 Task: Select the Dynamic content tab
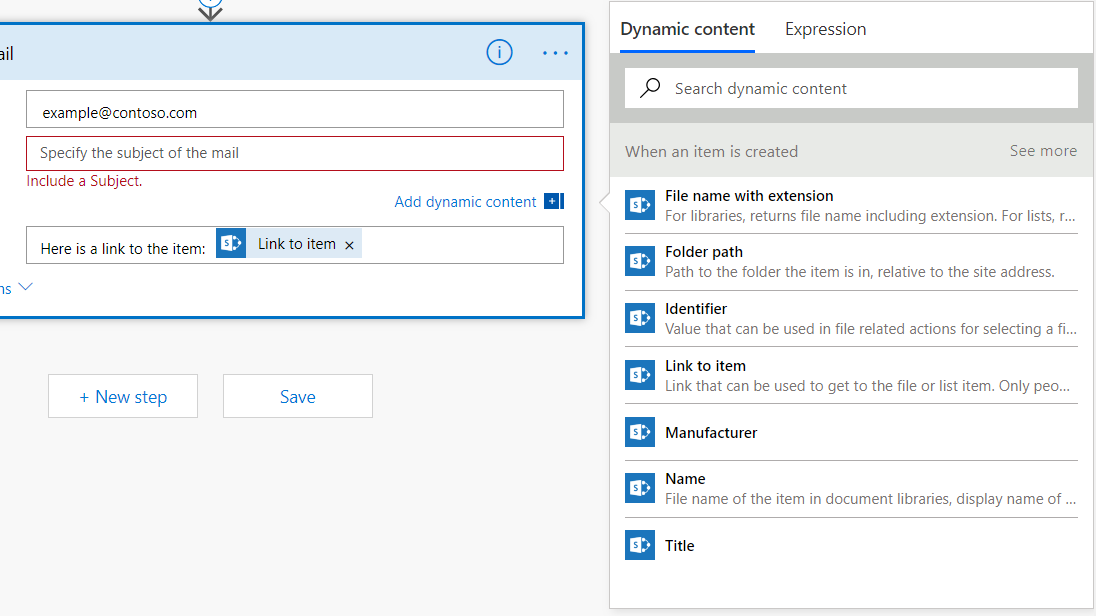[x=687, y=29]
